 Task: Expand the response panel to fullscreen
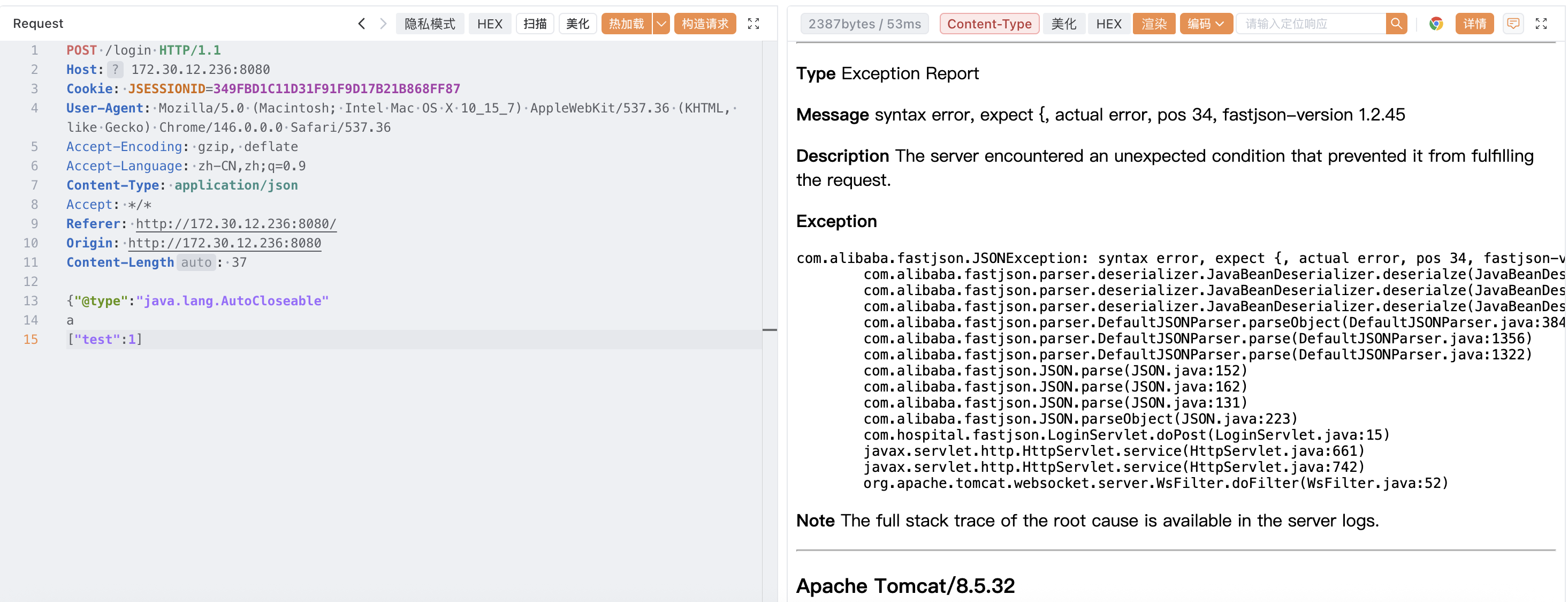(x=1541, y=24)
